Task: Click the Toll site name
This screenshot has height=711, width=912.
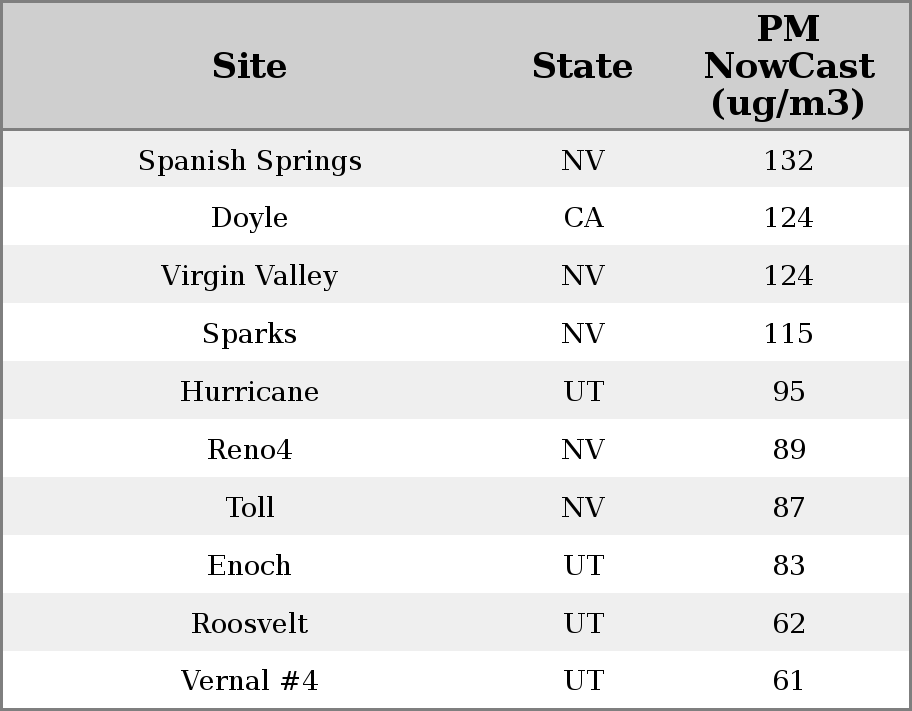Action: 250,507
